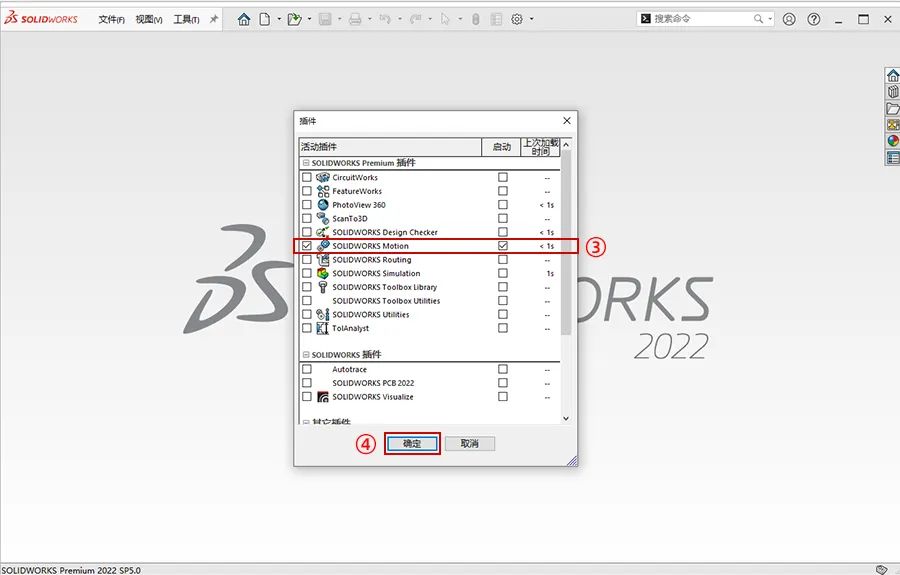Image resolution: width=900 pixels, height=575 pixels.
Task: Click the Undo toolbar icon
Action: 385,20
